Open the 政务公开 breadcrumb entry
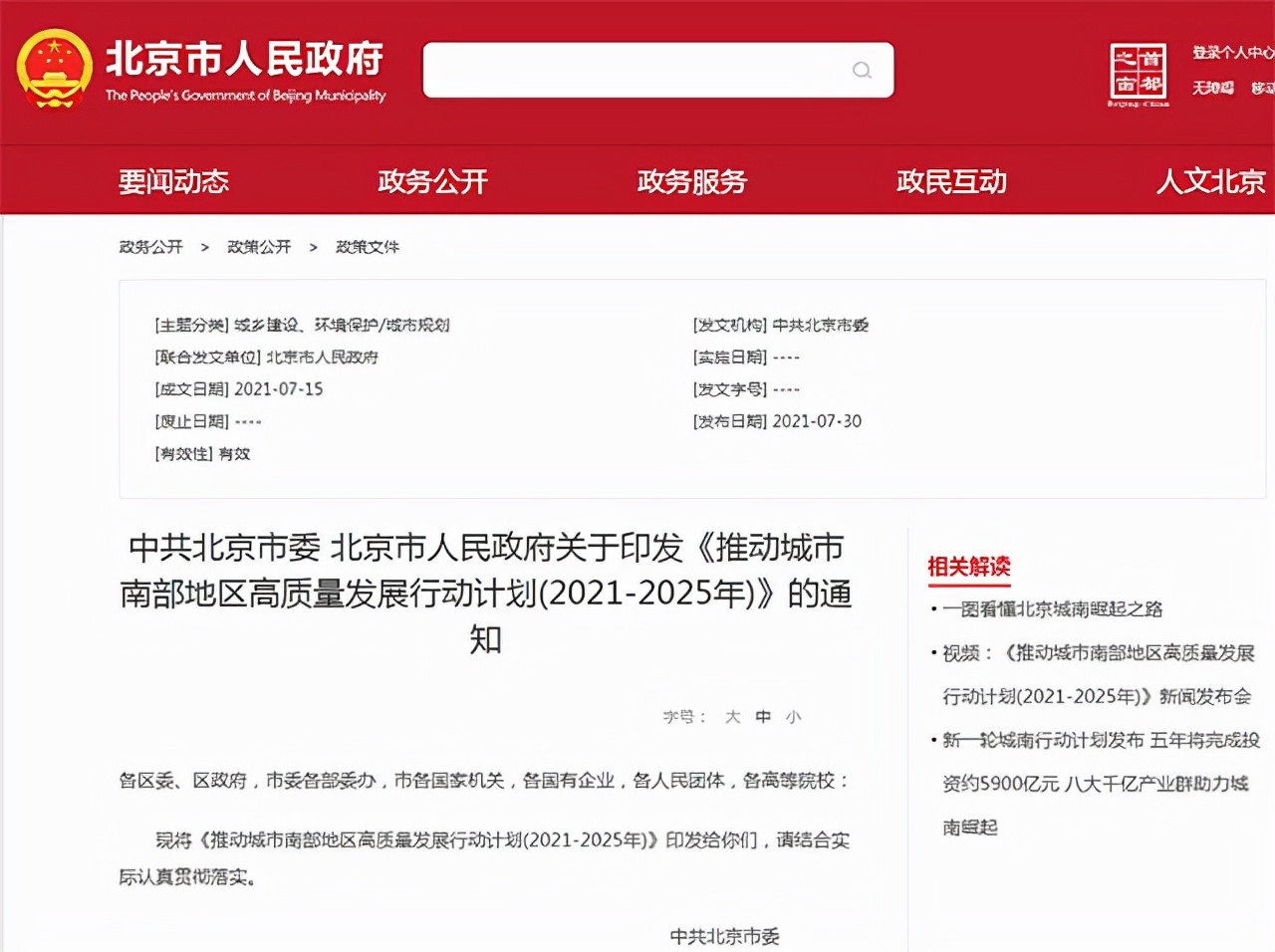The width and height of the screenshot is (1275, 952). (149, 247)
